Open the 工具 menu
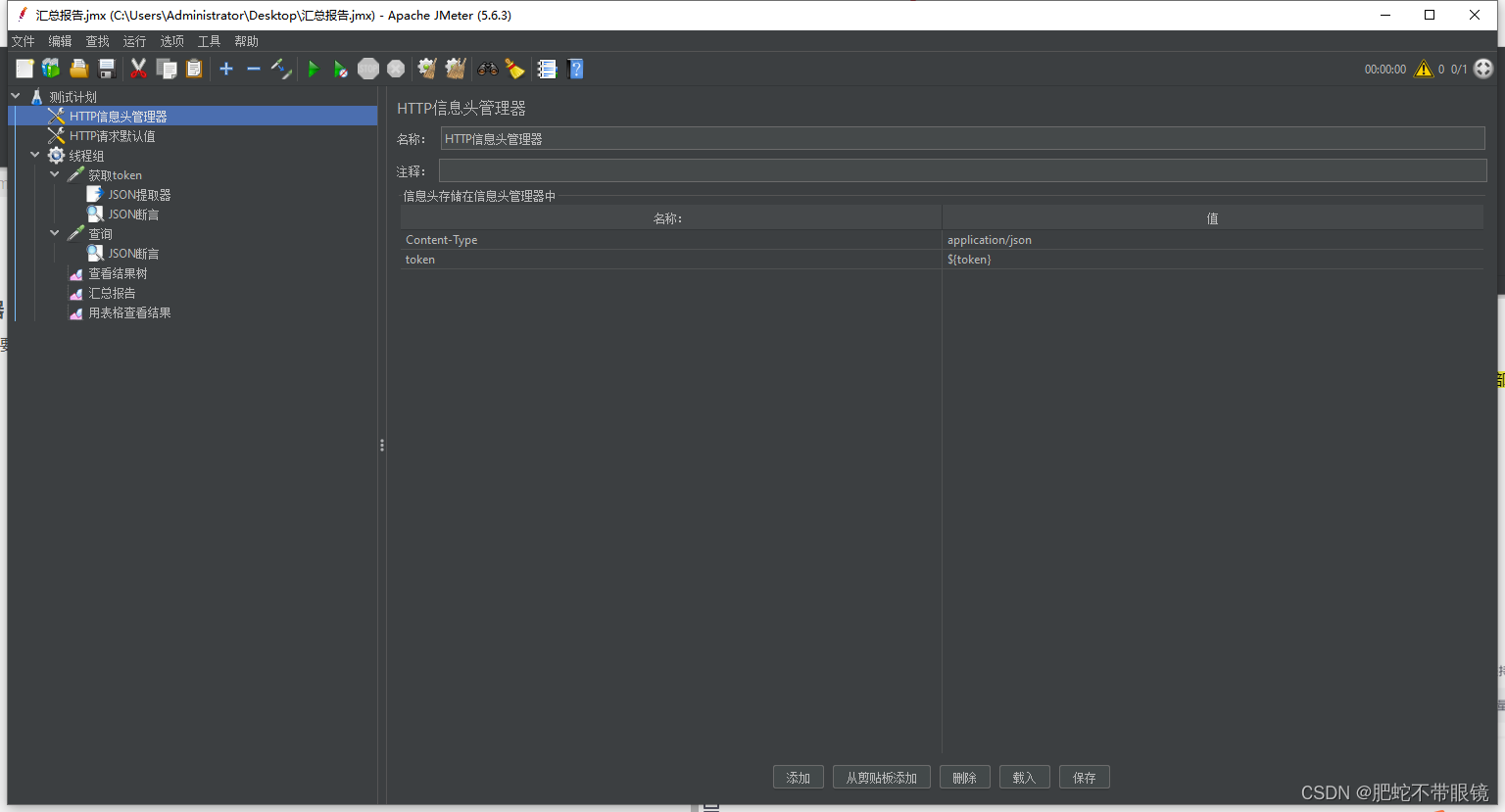Image resolution: width=1505 pixels, height=812 pixels. 209,41
